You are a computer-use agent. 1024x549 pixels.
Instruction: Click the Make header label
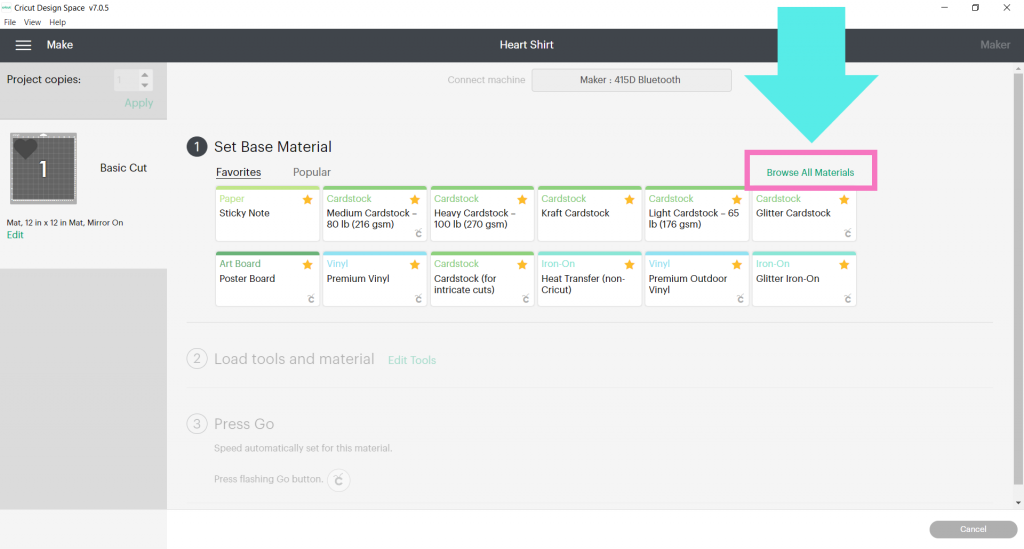(59, 45)
